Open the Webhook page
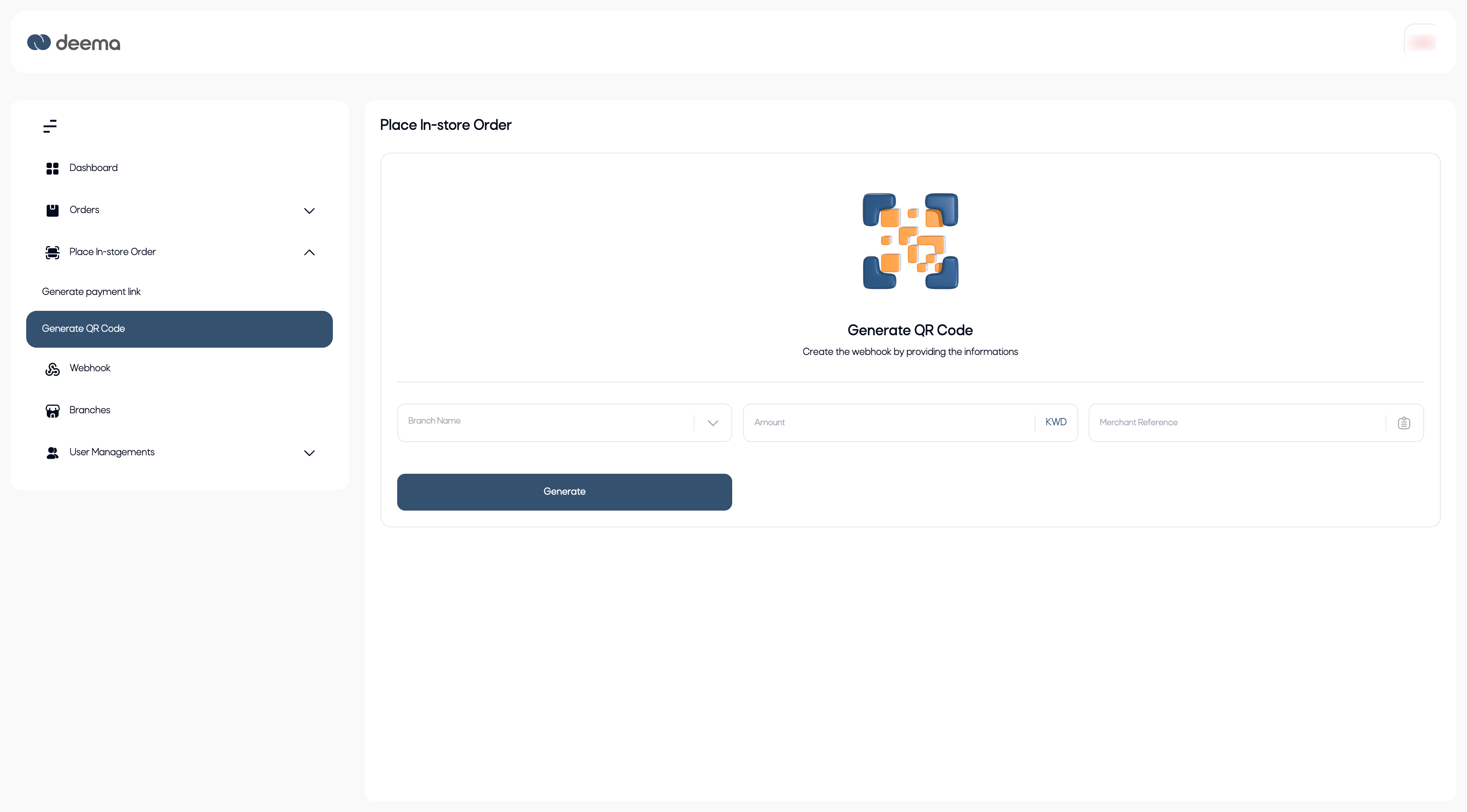 point(90,368)
